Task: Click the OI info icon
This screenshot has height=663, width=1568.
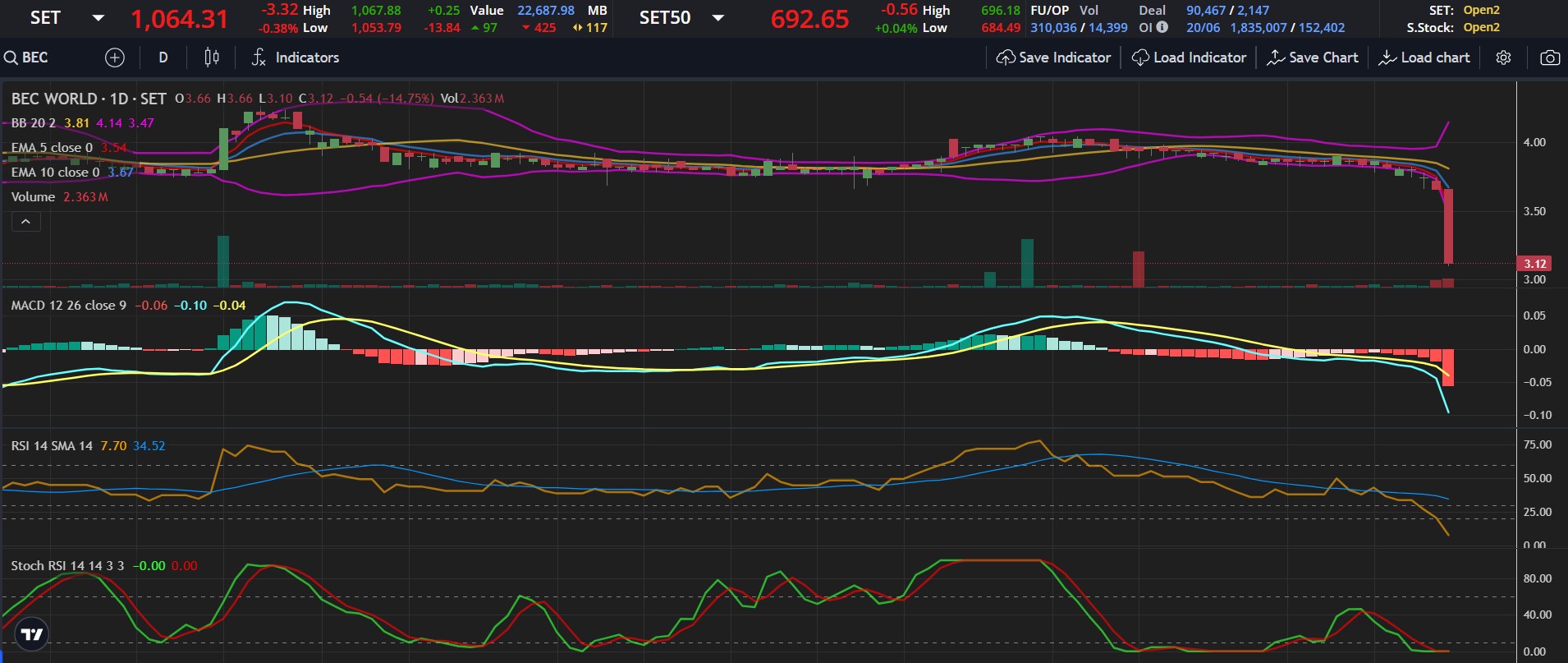Action: [1162, 27]
